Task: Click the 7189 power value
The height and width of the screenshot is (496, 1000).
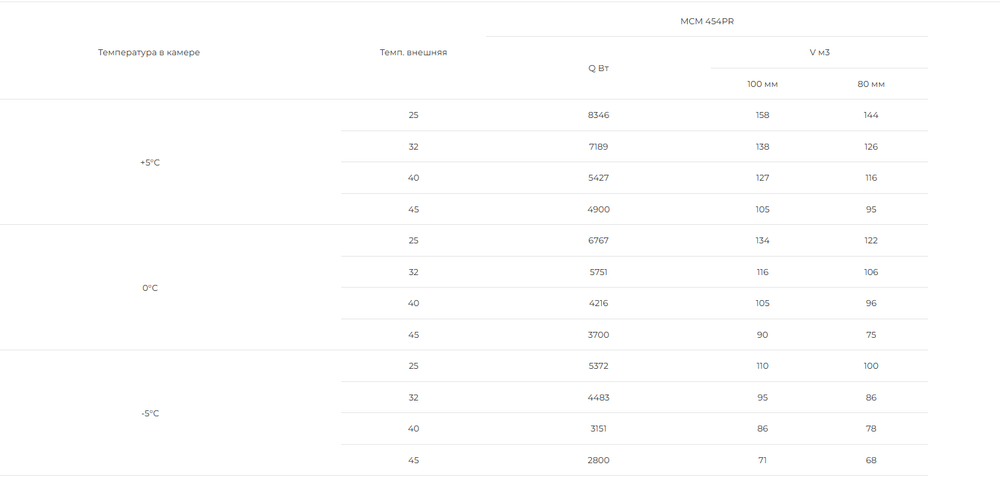Action: click(598, 147)
